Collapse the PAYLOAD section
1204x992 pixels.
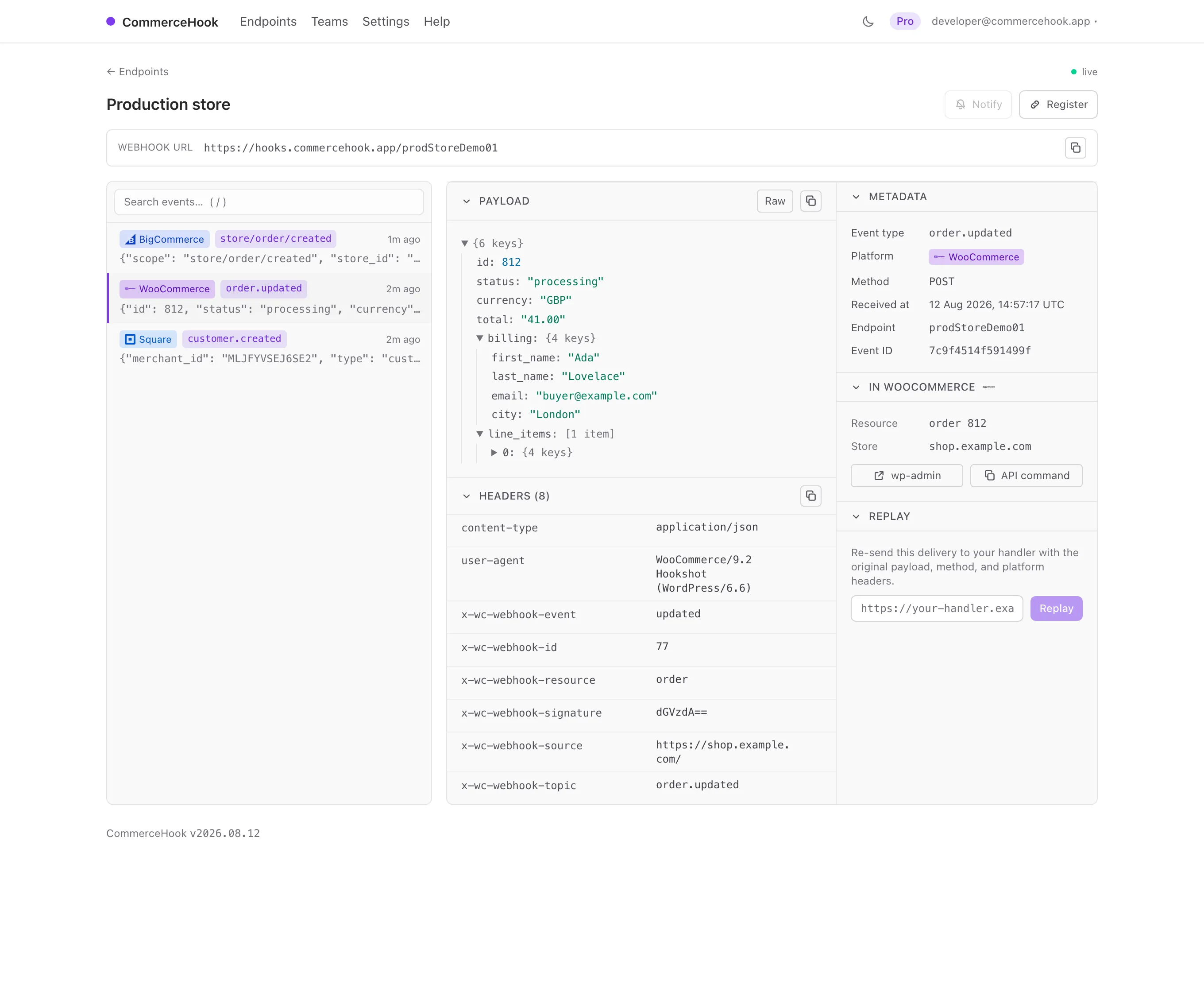tap(467, 201)
